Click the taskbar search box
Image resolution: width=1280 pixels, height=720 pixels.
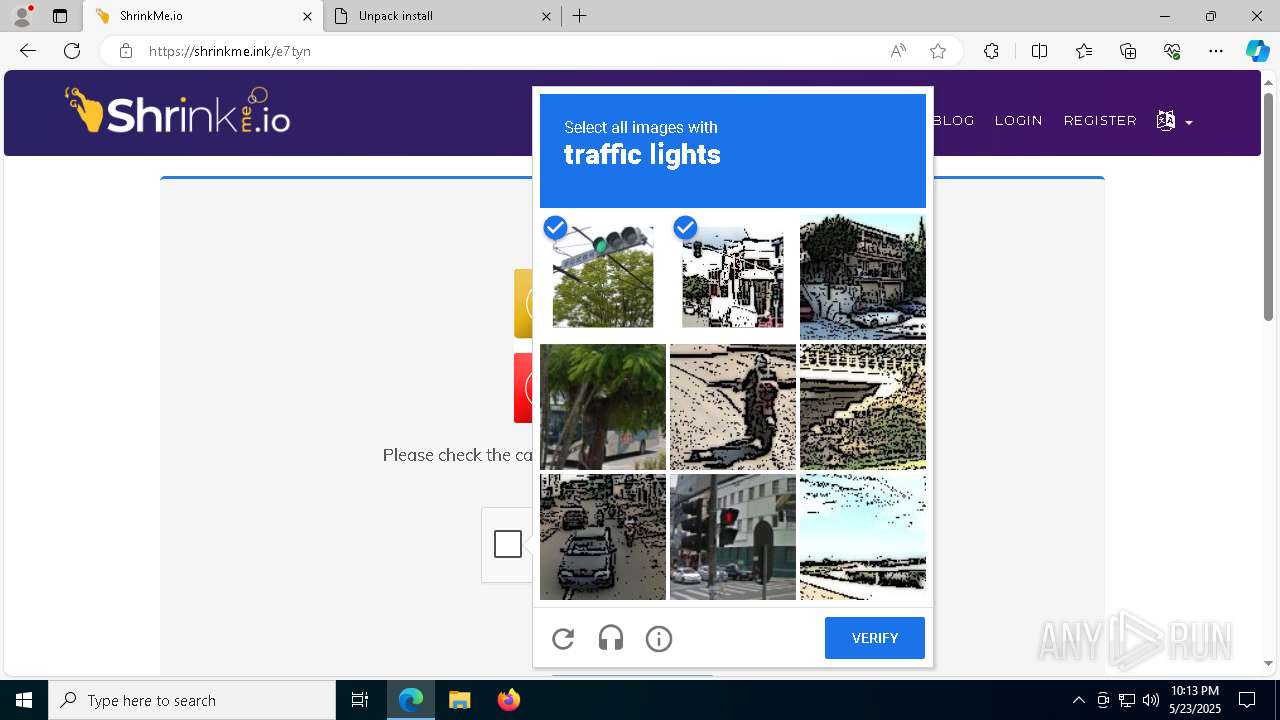(192, 700)
